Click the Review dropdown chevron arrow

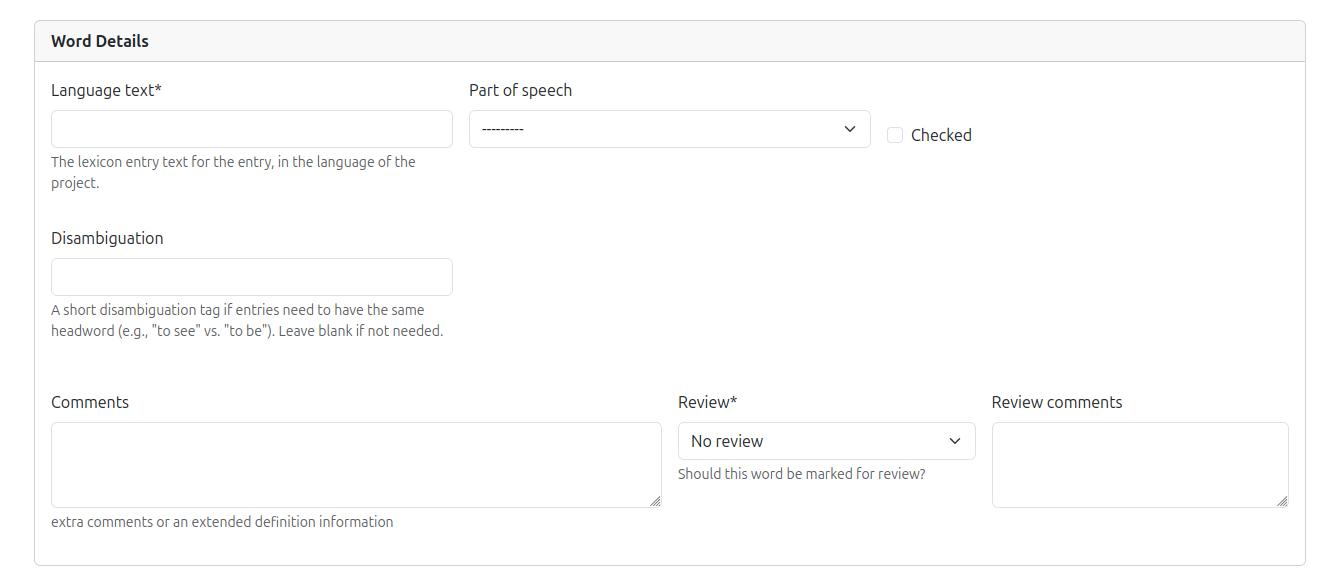coord(955,441)
